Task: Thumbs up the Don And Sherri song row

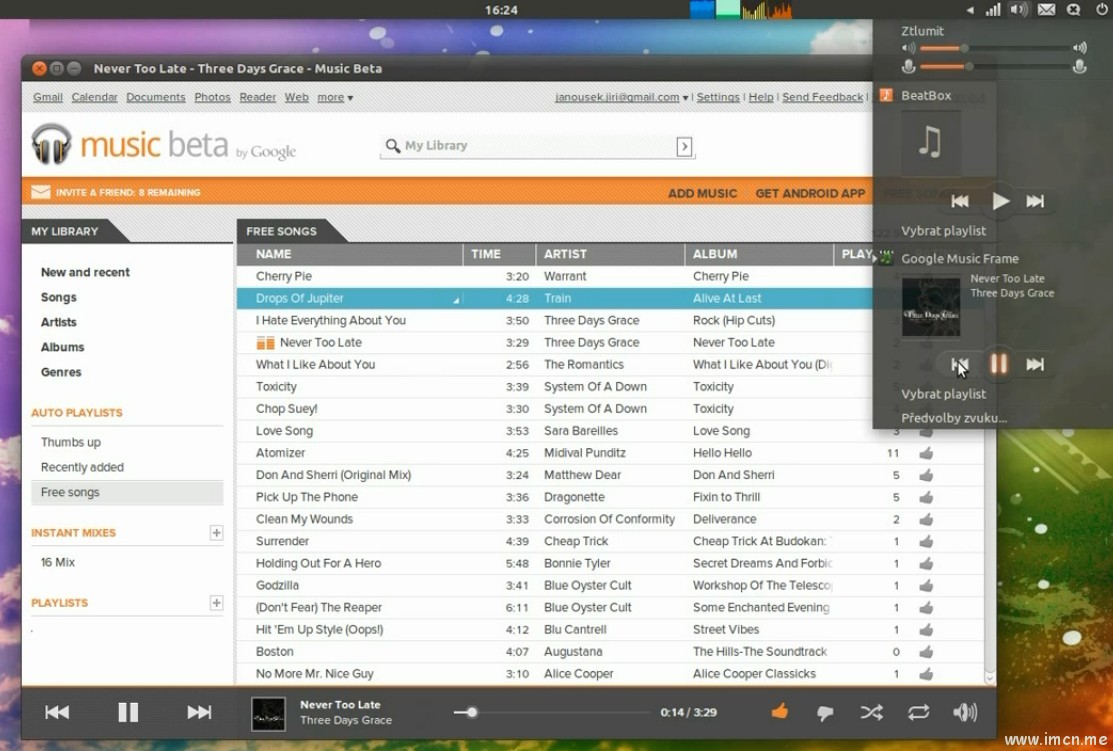Action: [x=926, y=475]
